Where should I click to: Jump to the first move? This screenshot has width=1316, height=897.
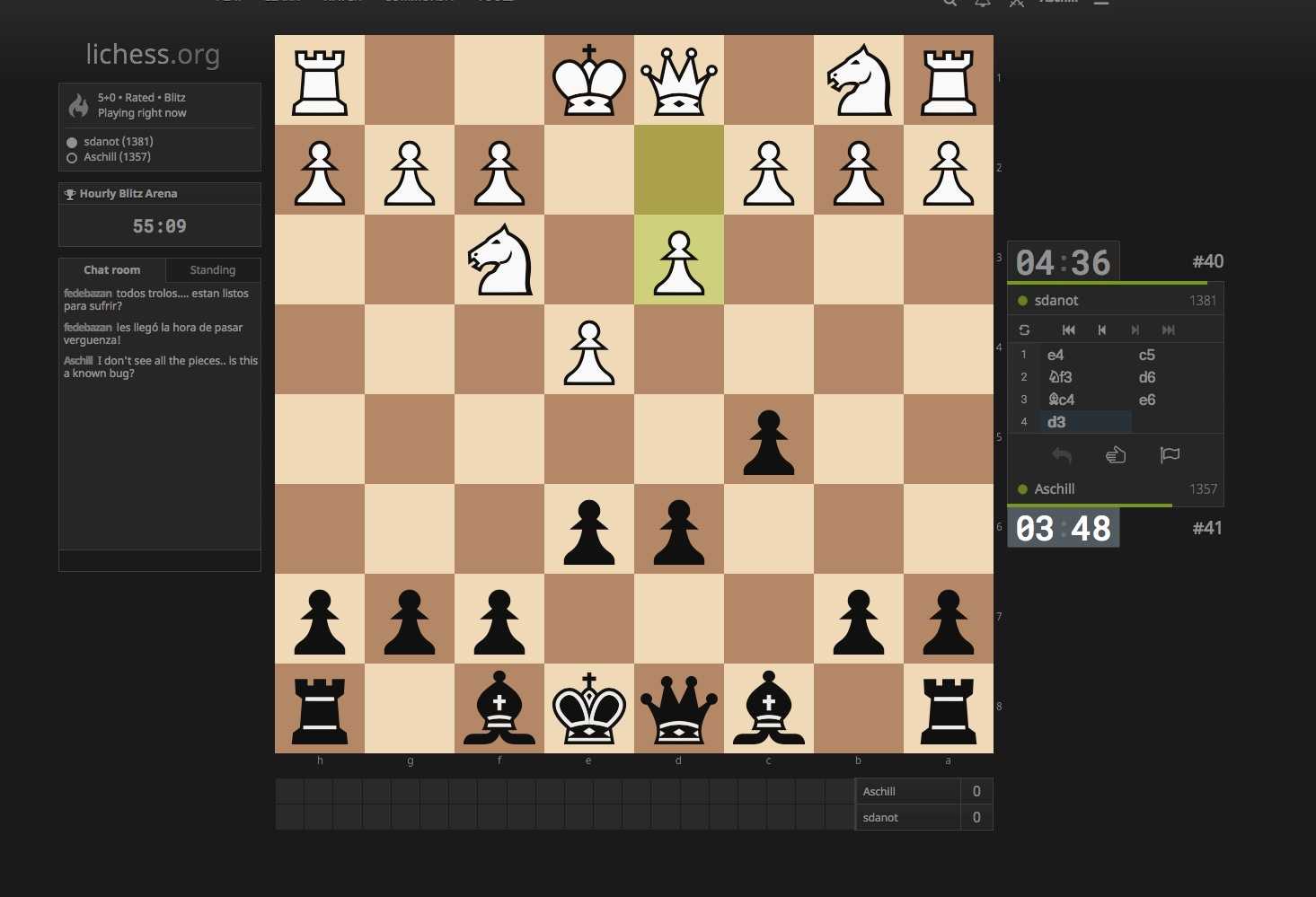coord(1068,330)
